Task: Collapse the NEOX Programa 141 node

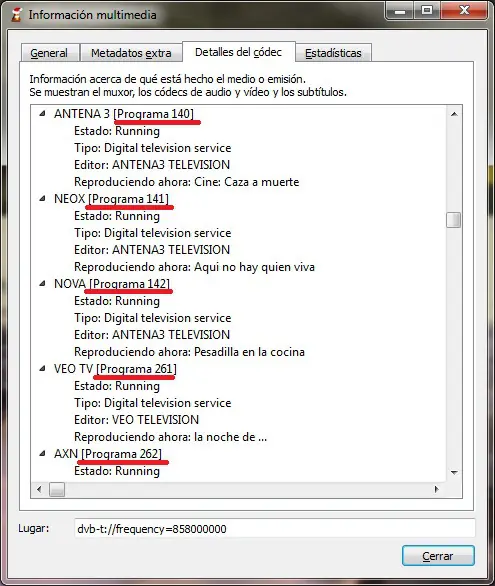Action: click(x=43, y=198)
